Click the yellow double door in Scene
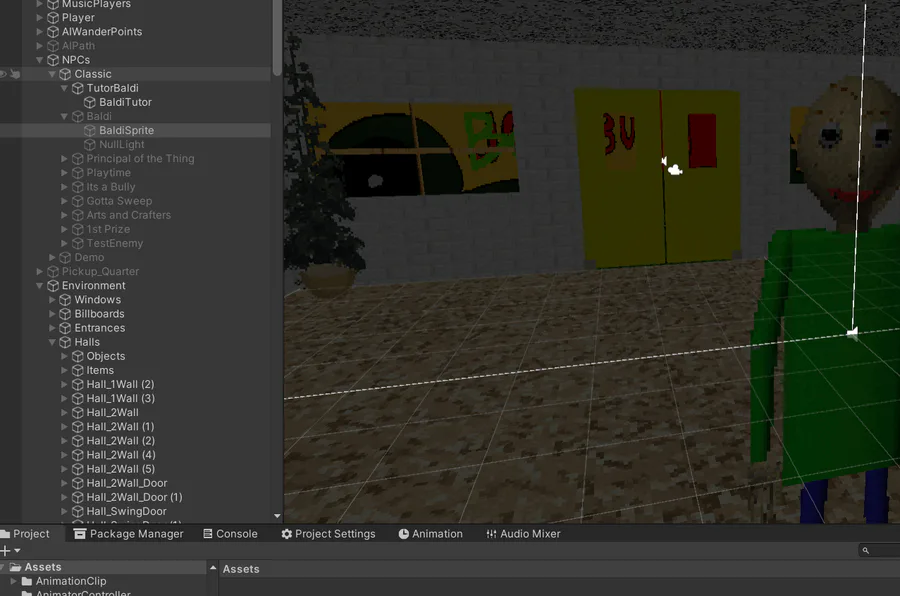The image size is (900, 596). (x=659, y=177)
